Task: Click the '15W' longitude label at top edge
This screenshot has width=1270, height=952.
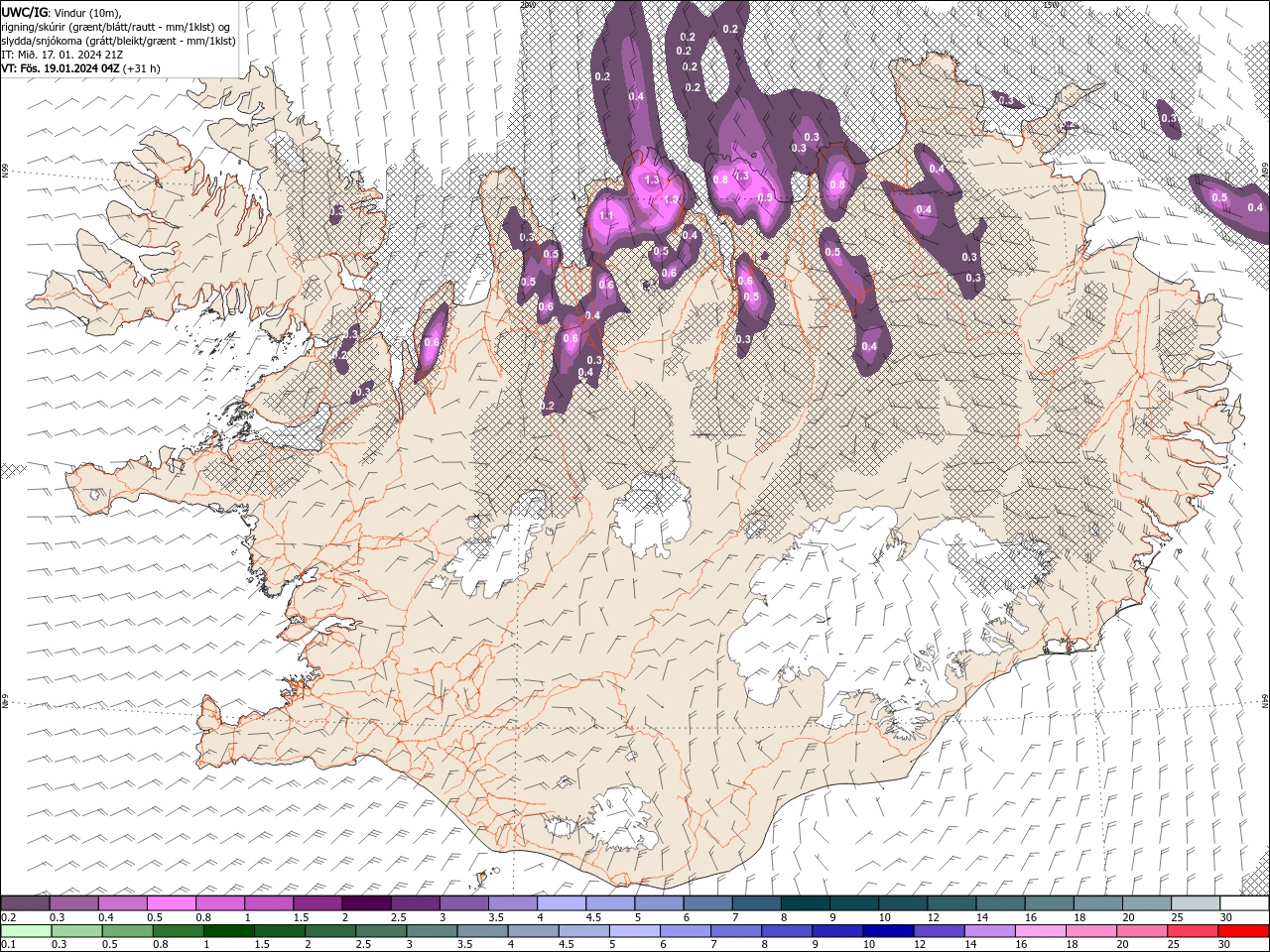Action: [x=1051, y=5]
